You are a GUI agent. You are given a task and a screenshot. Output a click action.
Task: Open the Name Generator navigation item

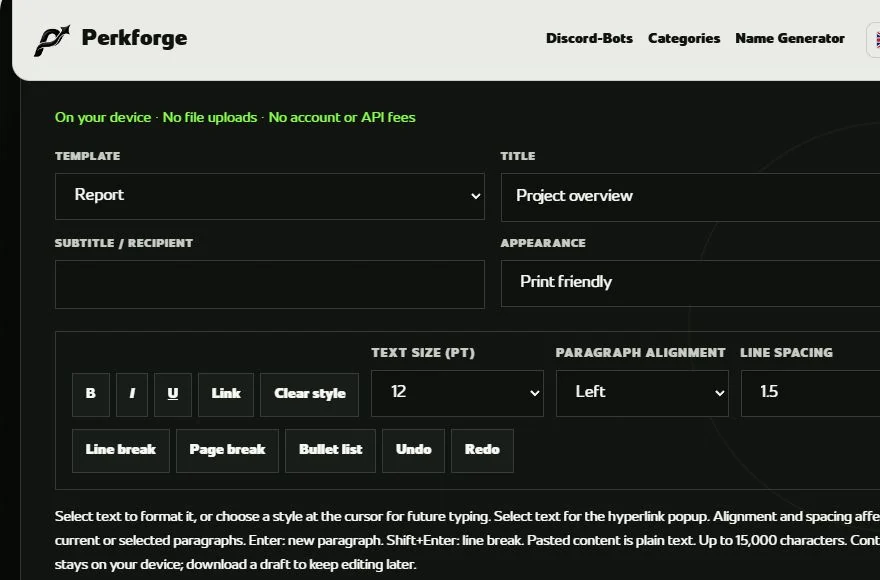(x=790, y=38)
